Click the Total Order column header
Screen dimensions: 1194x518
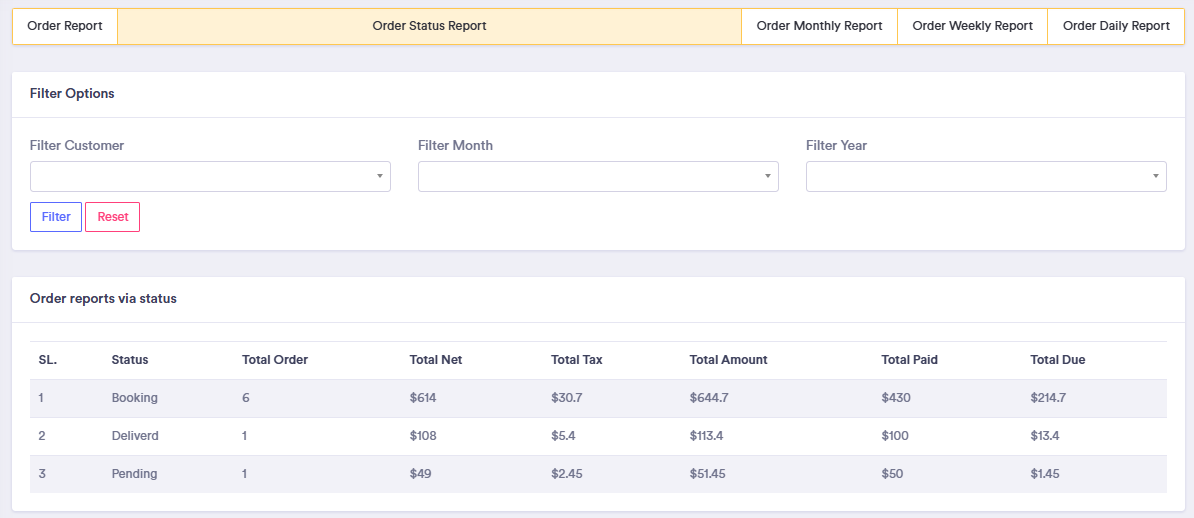275,360
